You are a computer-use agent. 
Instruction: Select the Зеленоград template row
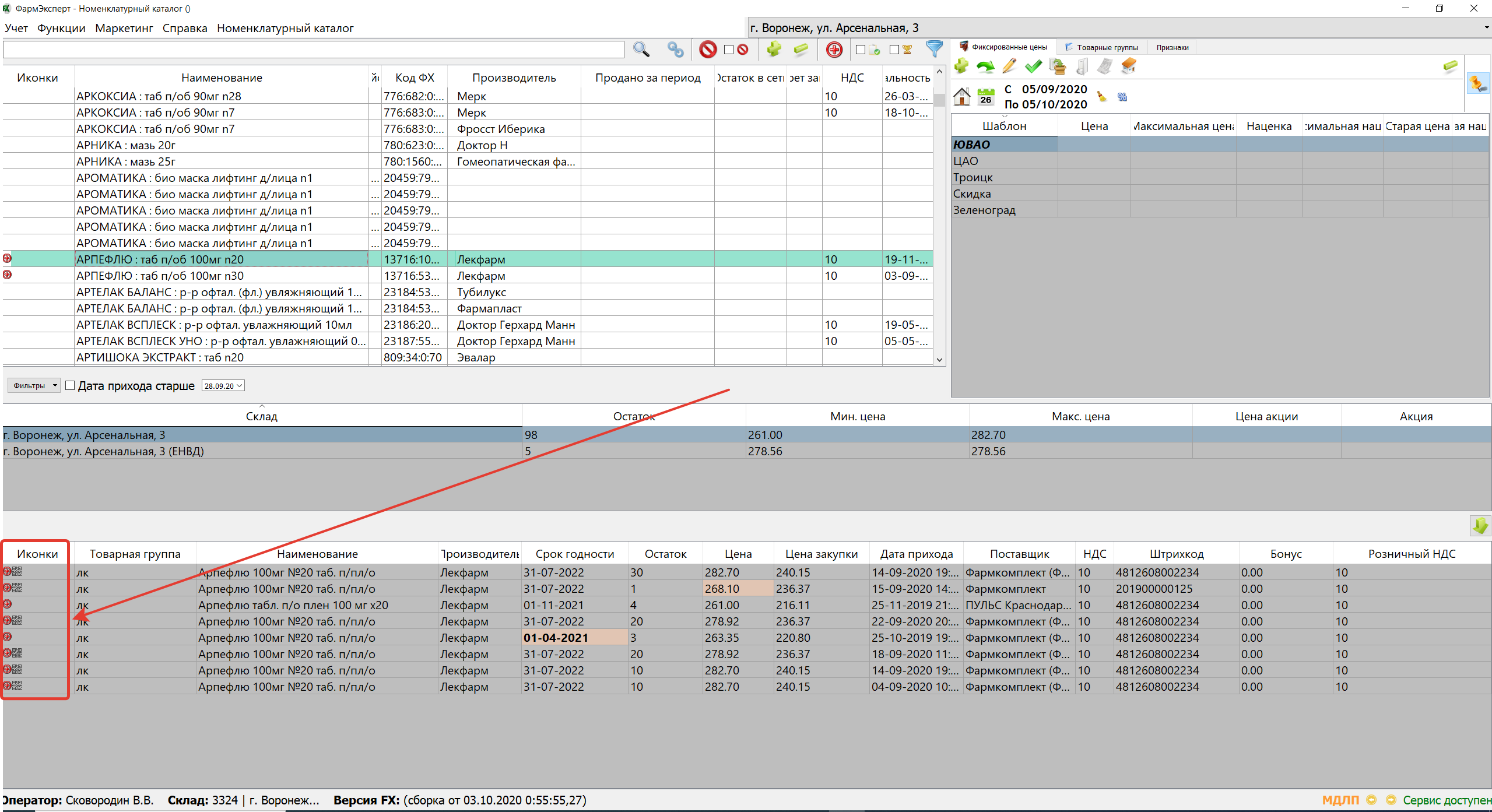click(984, 210)
